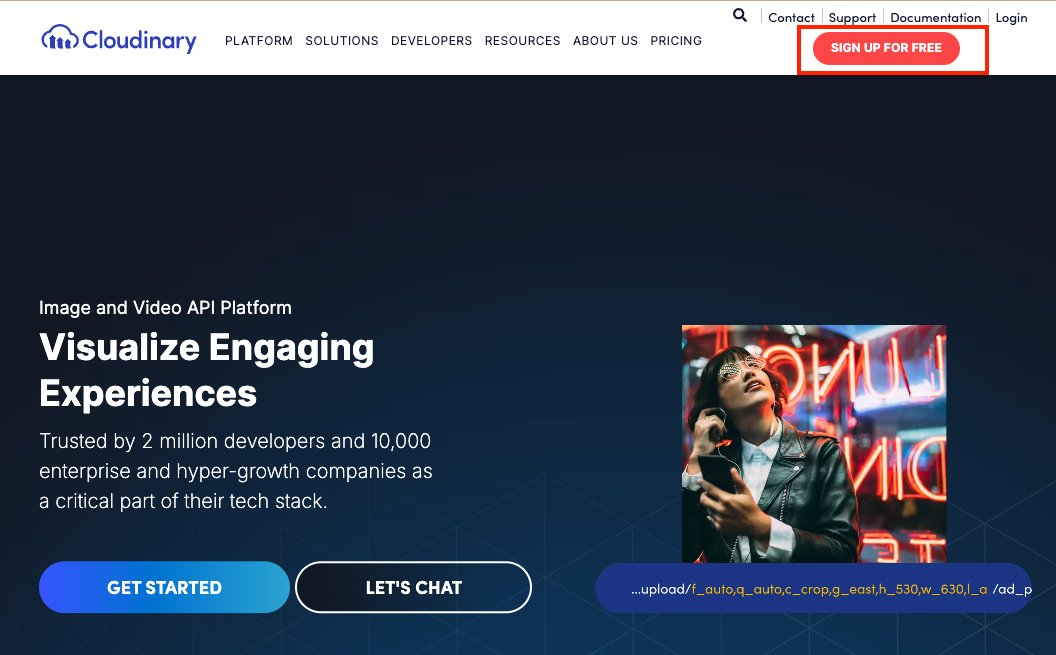Viewport: 1056px width, 655px height.
Task: Click the Visualize Engaging Experiences headline
Action: point(206,370)
